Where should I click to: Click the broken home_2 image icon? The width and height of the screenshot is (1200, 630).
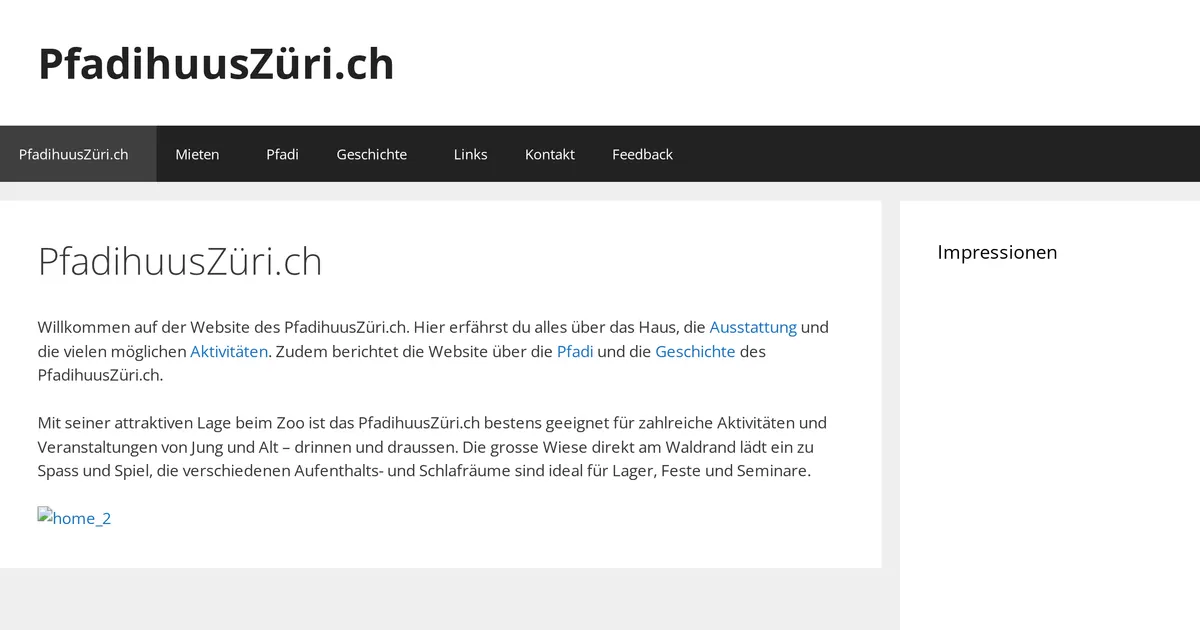[x=45, y=517]
